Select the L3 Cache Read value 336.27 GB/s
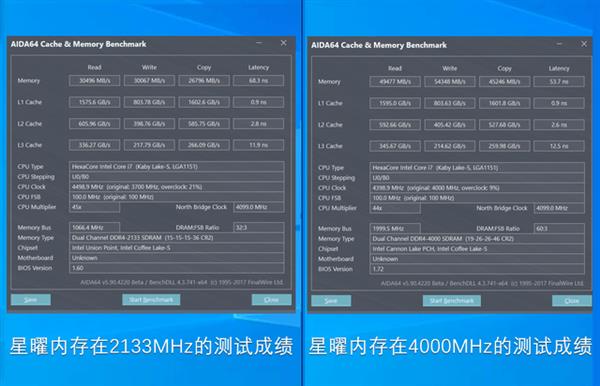Viewport: 600px width, 386px height. click(95, 145)
